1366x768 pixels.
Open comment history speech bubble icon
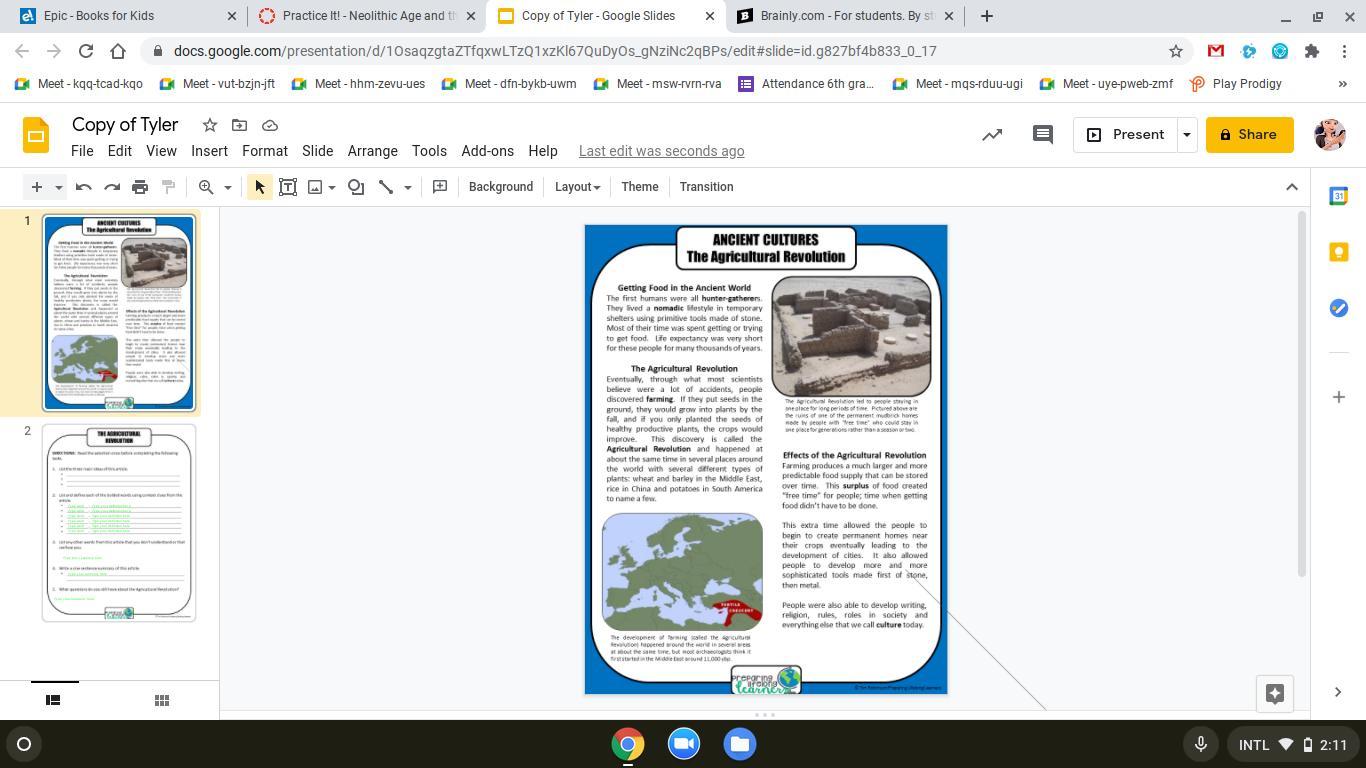click(1042, 135)
